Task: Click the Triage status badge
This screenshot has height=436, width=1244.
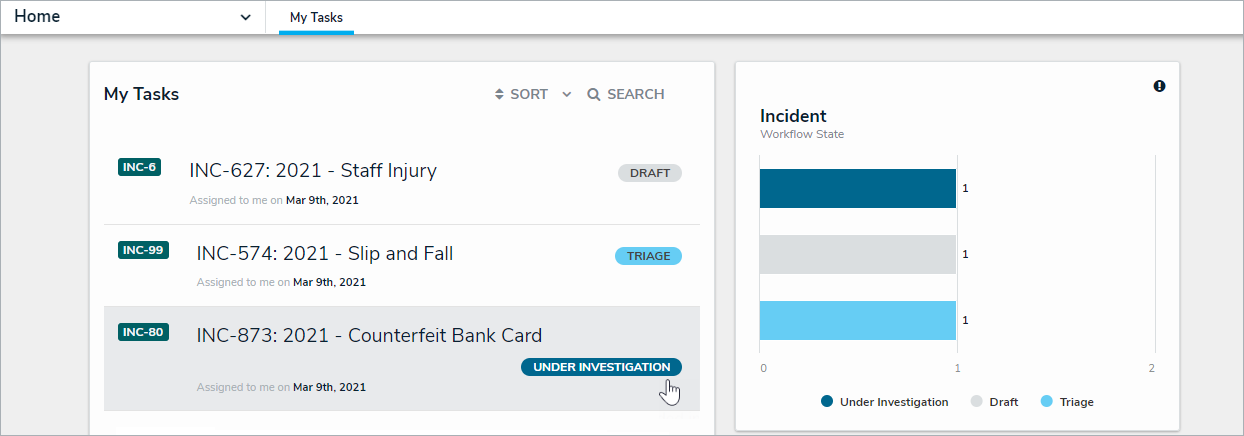Action: tap(648, 256)
